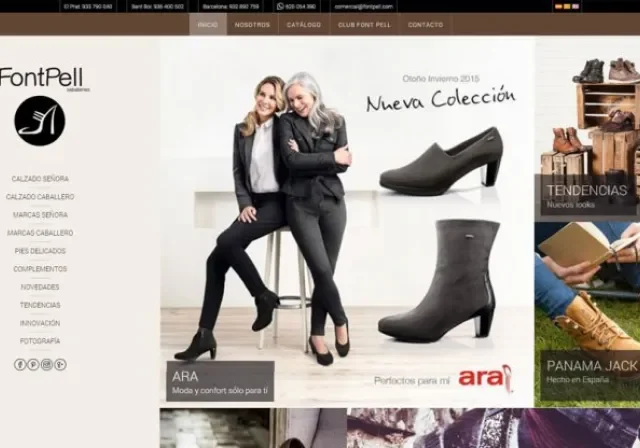The height and width of the screenshot is (448, 640).
Task: Open Innovación in sidebar
Action: [x=40, y=323]
